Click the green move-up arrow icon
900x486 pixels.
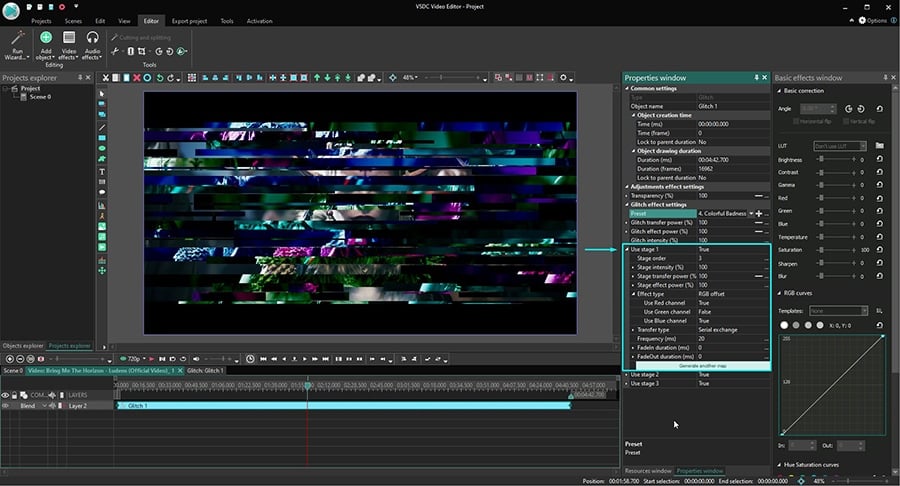pos(317,77)
